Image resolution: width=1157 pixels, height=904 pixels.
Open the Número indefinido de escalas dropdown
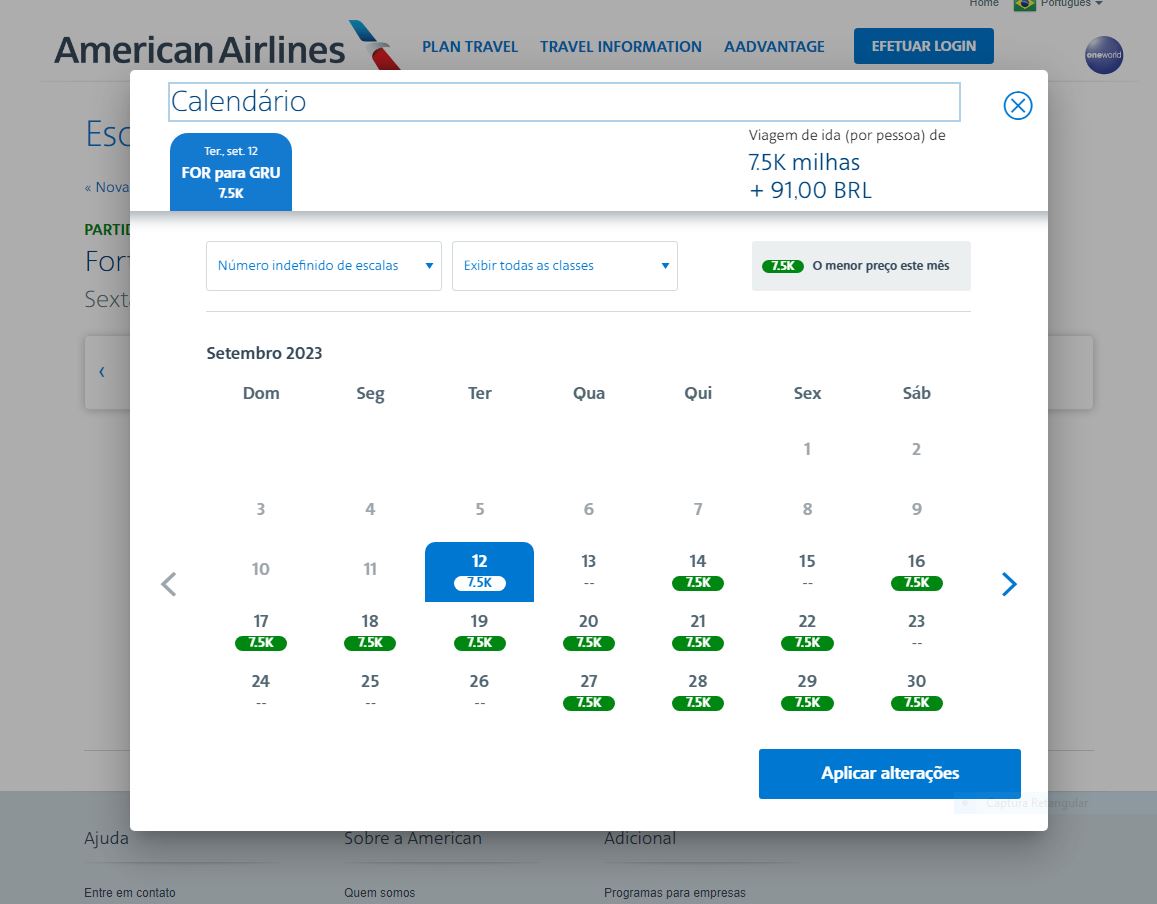(324, 266)
